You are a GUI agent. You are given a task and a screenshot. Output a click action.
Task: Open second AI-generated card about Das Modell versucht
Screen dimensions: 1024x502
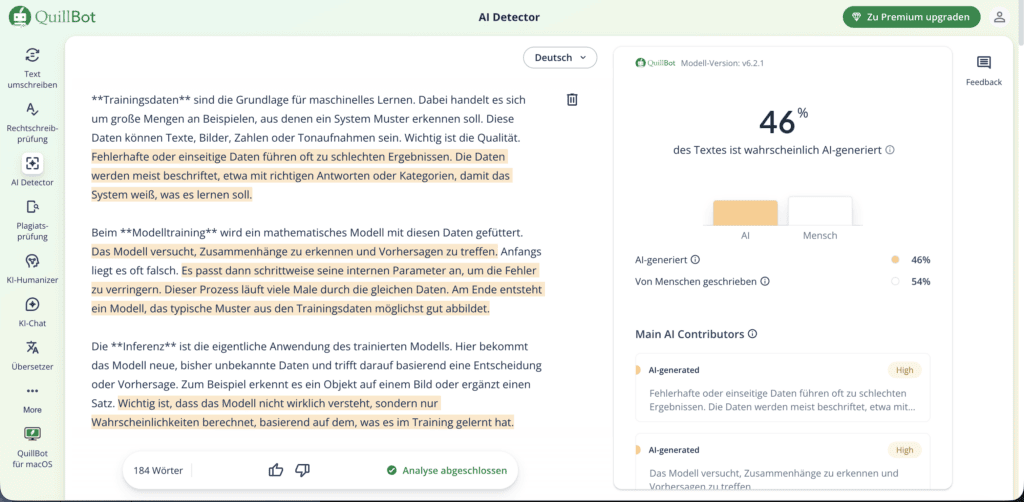click(782, 461)
